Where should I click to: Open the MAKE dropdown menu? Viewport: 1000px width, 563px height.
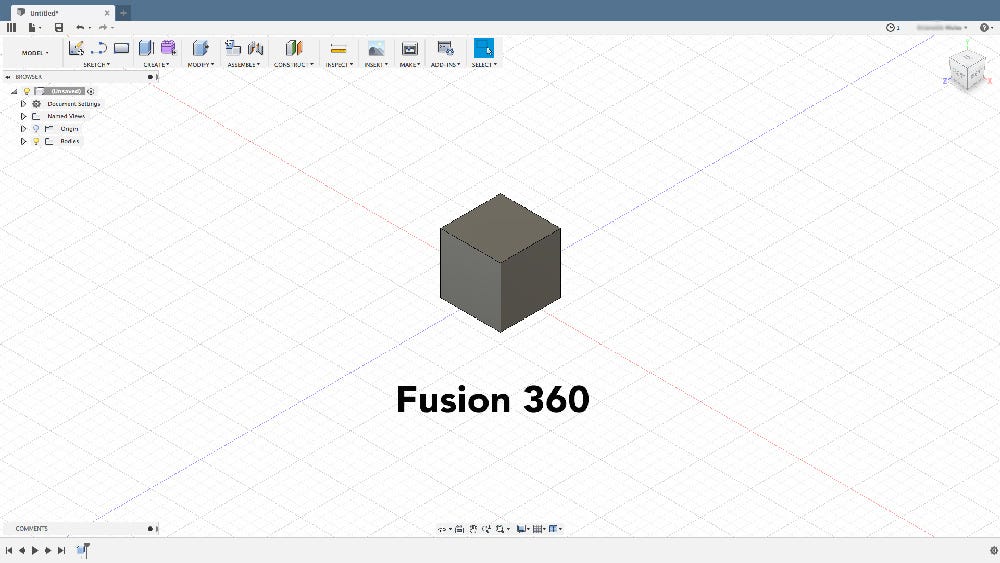point(409,64)
